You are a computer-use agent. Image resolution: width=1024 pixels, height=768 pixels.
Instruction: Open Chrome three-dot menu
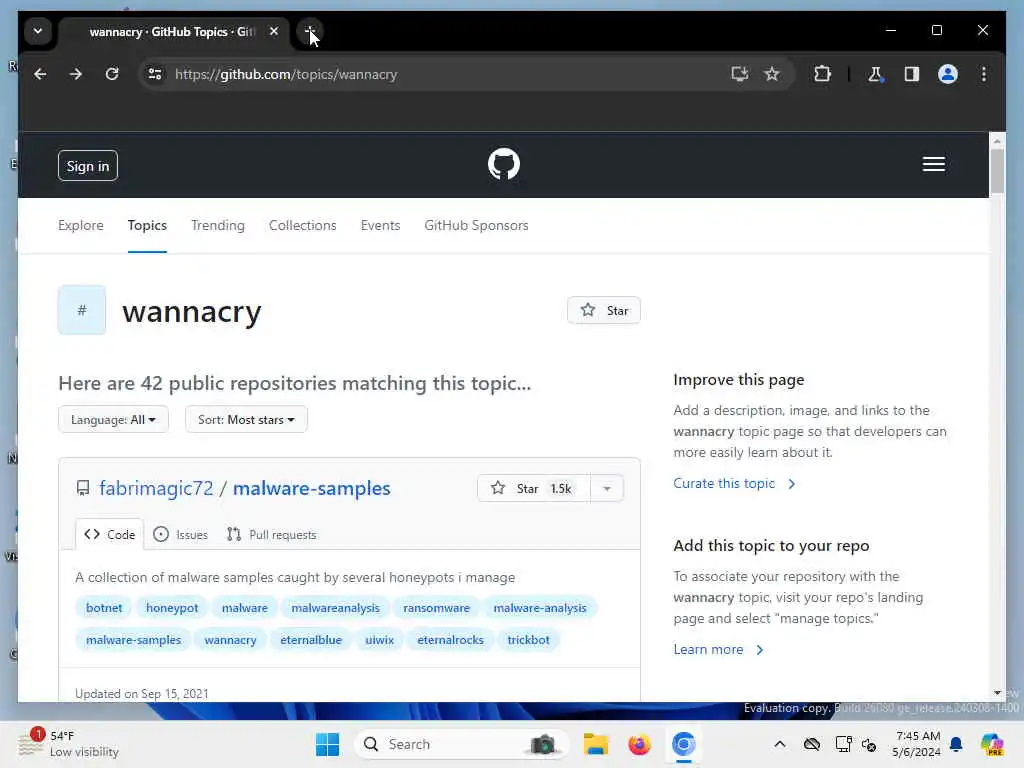984,74
